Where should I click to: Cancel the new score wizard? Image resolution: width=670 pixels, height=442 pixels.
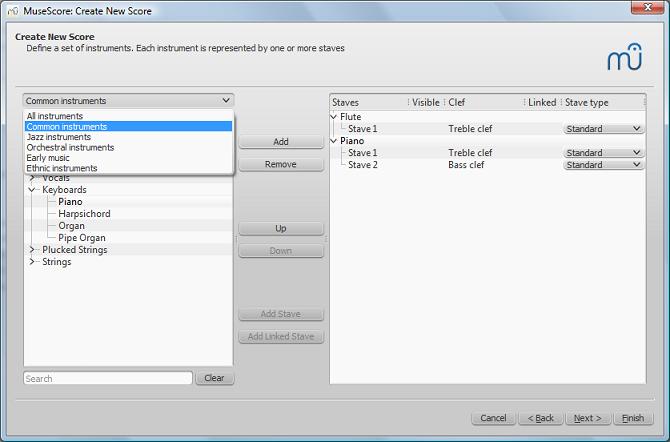tap(494, 418)
